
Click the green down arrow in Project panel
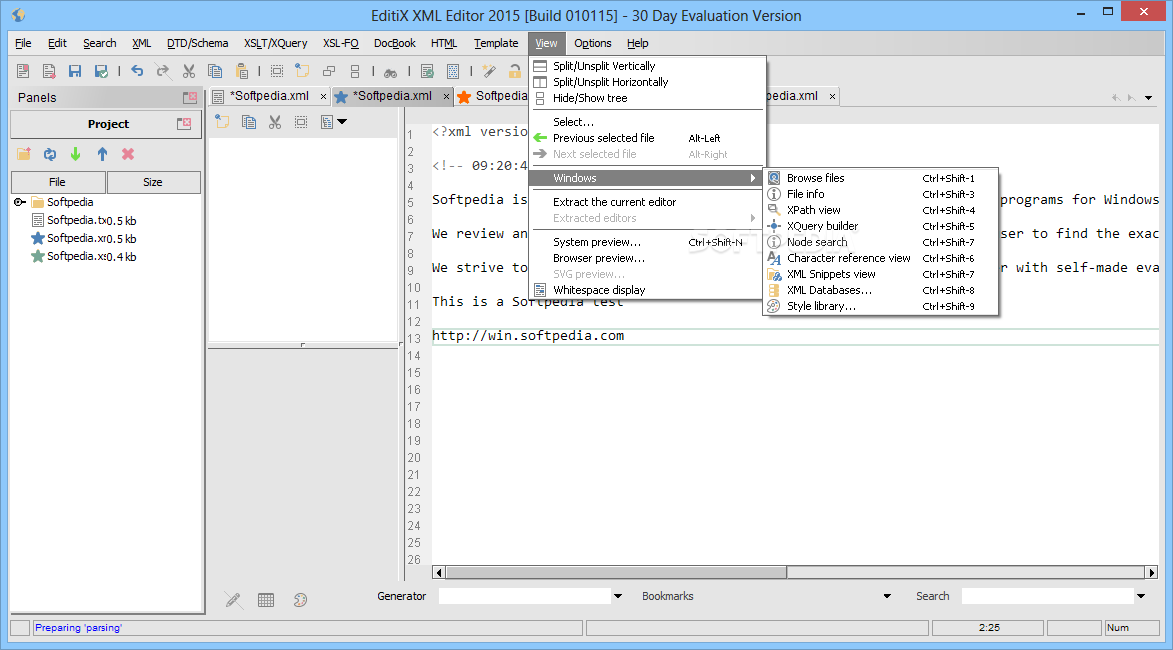[x=76, y=154]
